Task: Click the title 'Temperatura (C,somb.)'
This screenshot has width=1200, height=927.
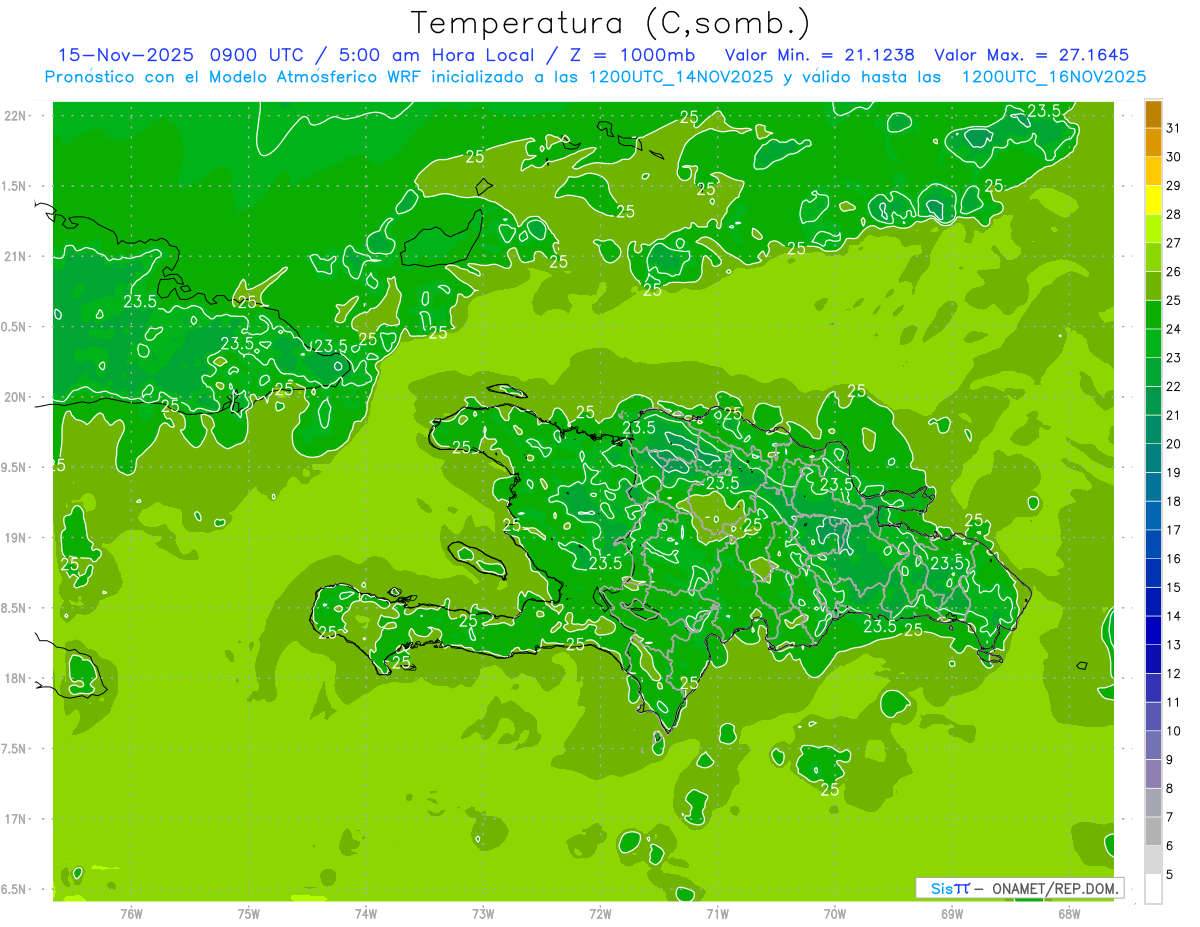Action: click(x=611, y=23)
